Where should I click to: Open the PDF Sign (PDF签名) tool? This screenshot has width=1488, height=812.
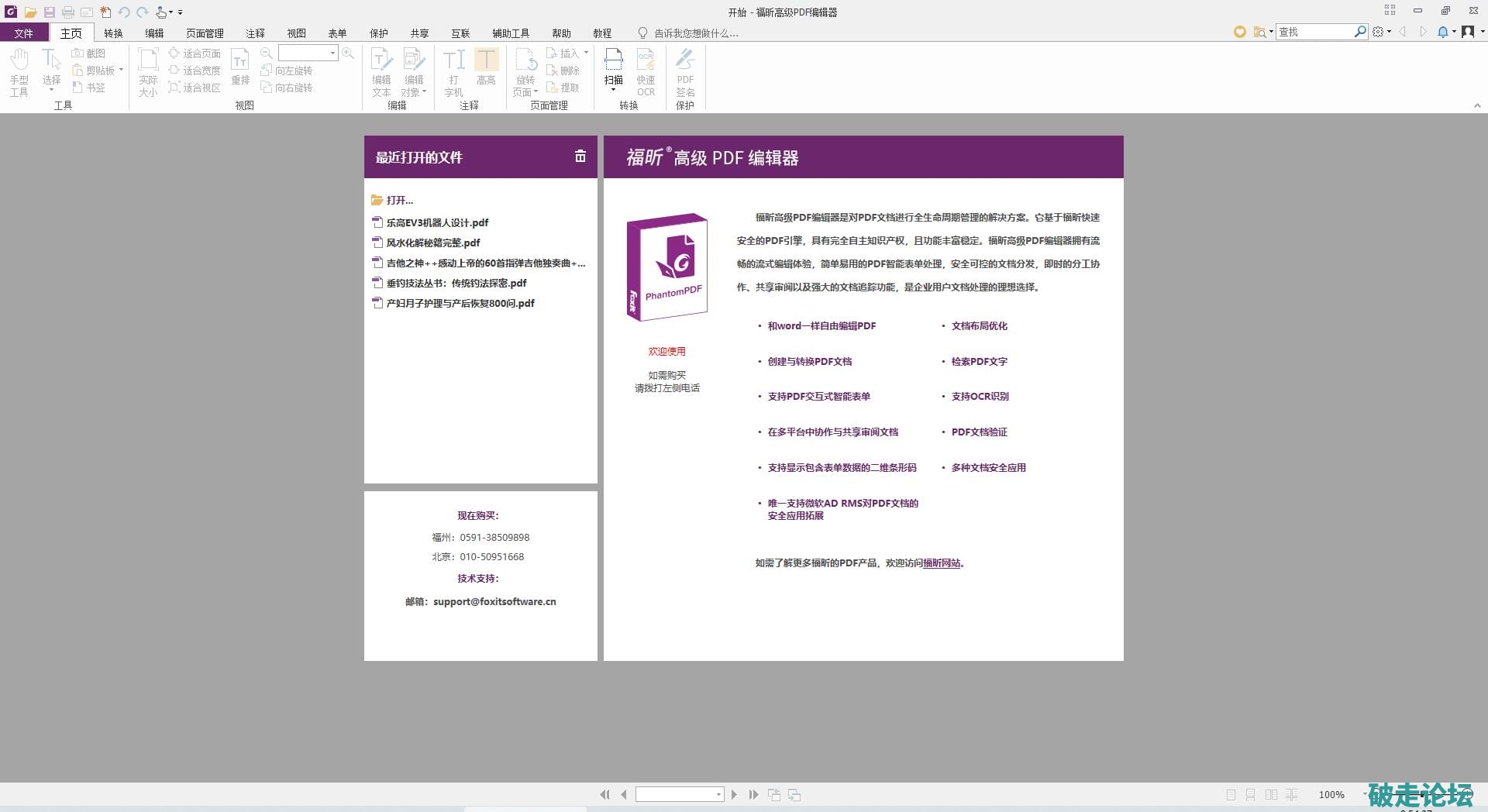click(x=685, y=71)
